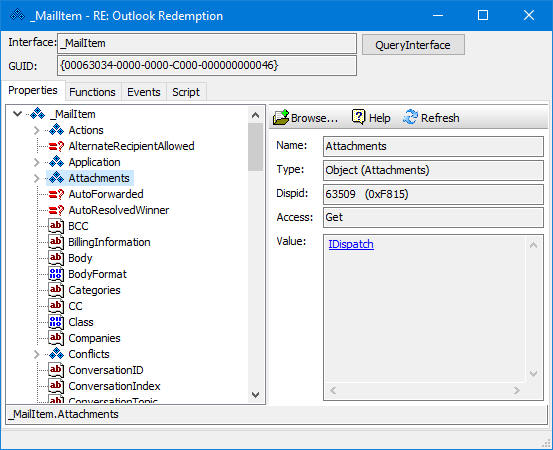The height and width of the screenshot is (450, 553).
Task: Click the BCC string icon
Action: (x=56, y=226)
